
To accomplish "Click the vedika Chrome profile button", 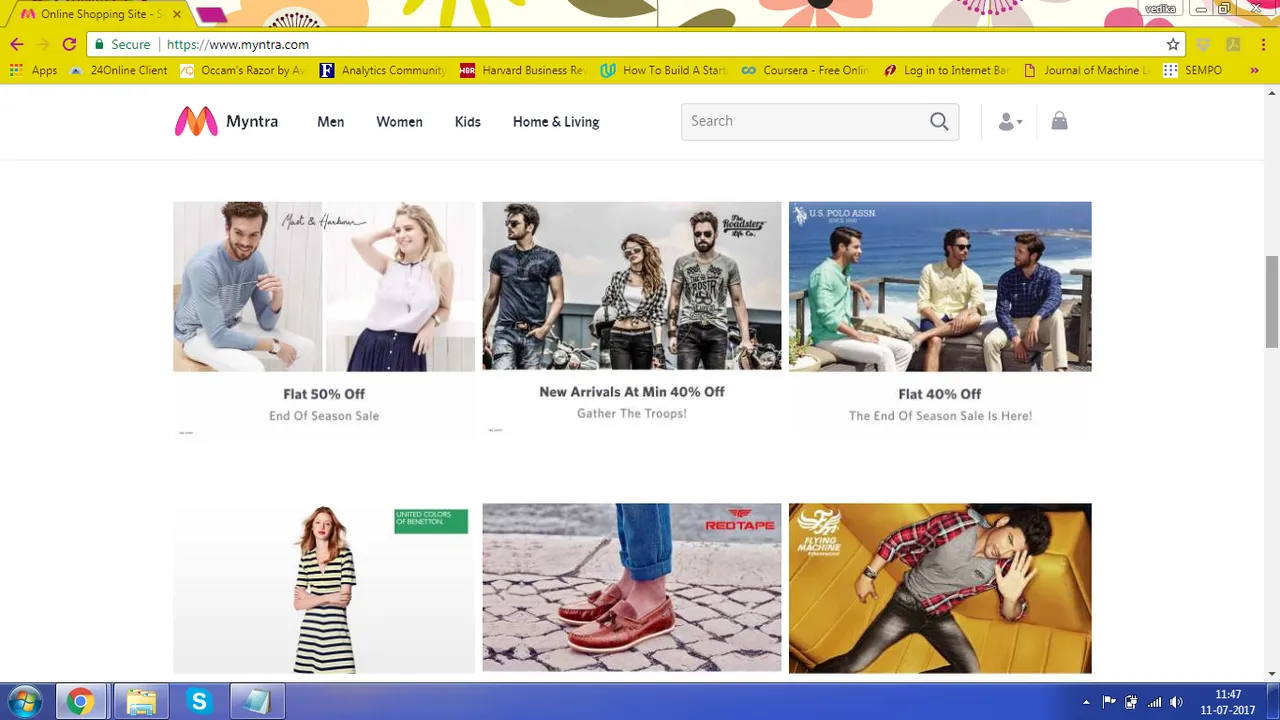I will [1160, 8].
